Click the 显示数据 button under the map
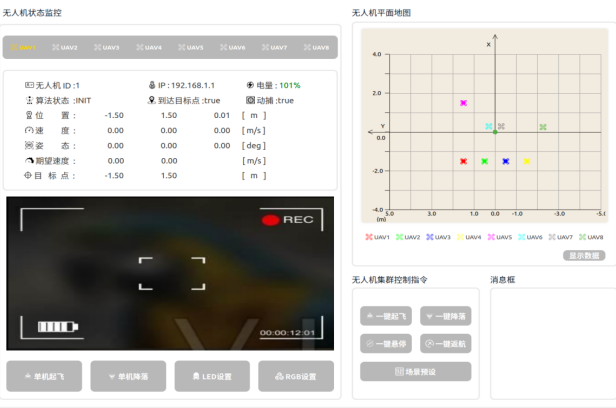 584,256
